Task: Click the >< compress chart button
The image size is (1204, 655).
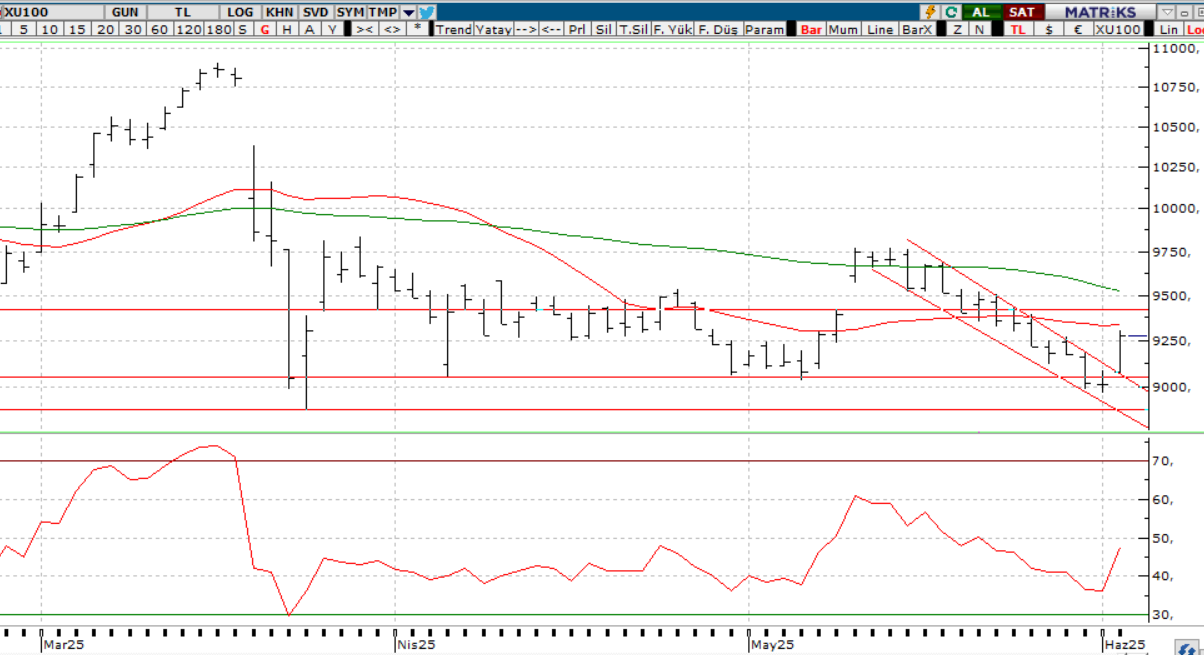Action: pos(364,30)
